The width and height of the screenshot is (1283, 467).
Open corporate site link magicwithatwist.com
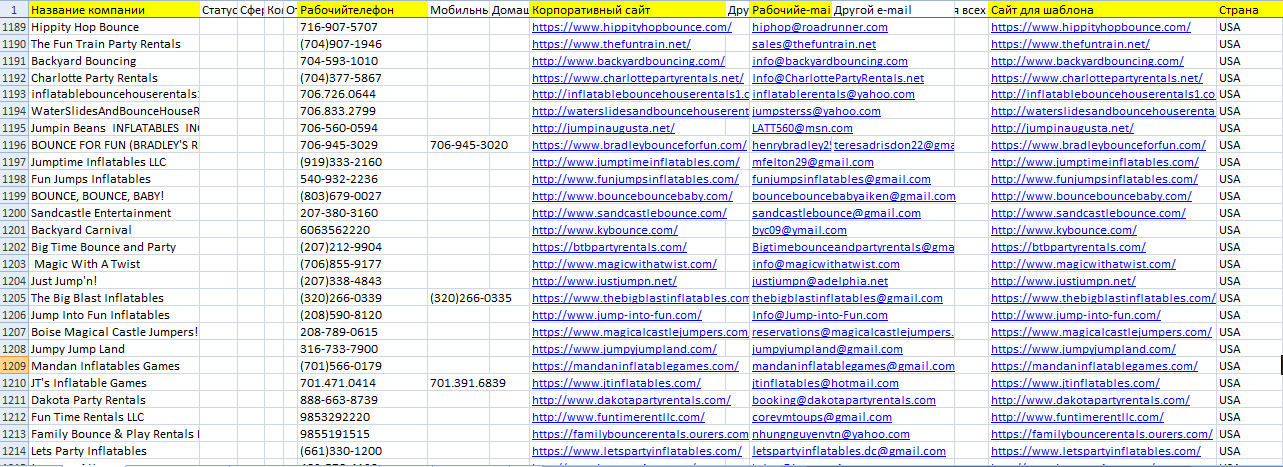click(624, 264)
